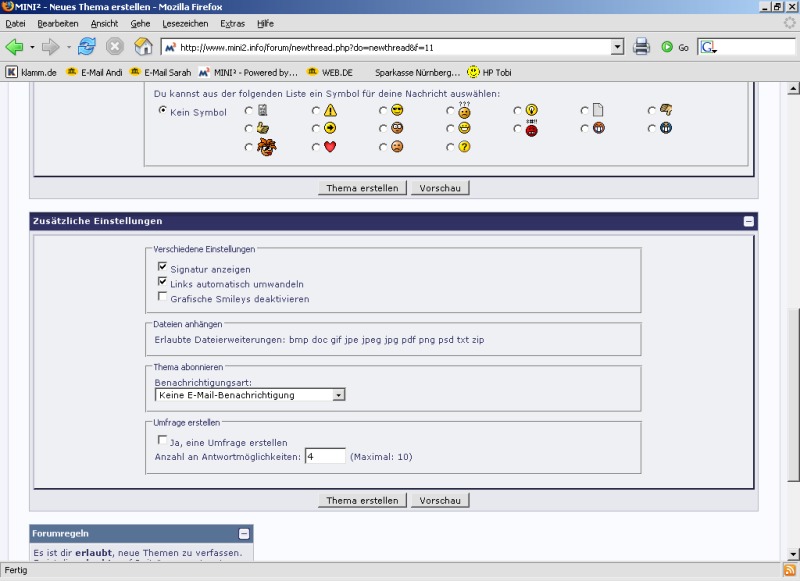Collapse the 'Zusätzliche Einstellungen' section
The image size is (800, 581).
[x=748, y=222]
